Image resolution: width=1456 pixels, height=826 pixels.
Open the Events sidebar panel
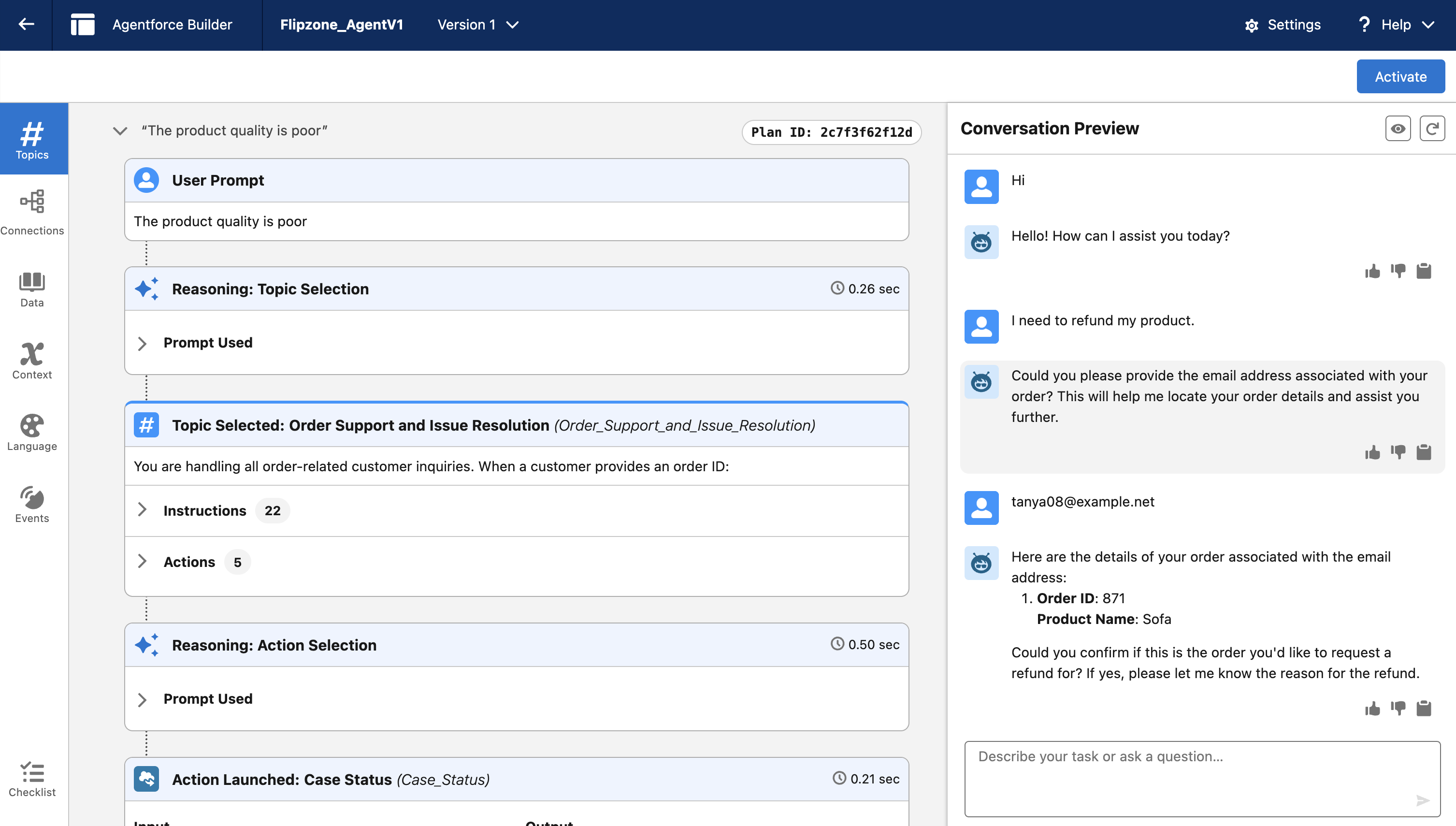pos(32,504)
